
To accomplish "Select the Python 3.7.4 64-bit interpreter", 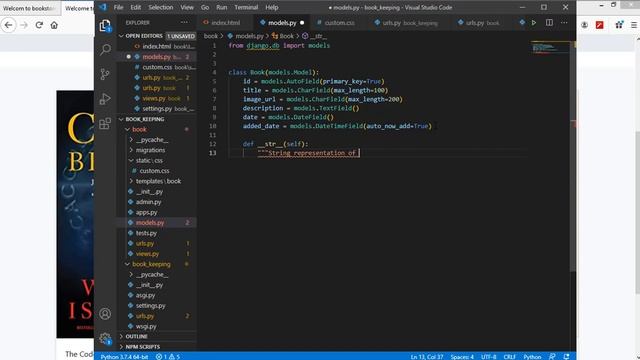I will (124, 357).
